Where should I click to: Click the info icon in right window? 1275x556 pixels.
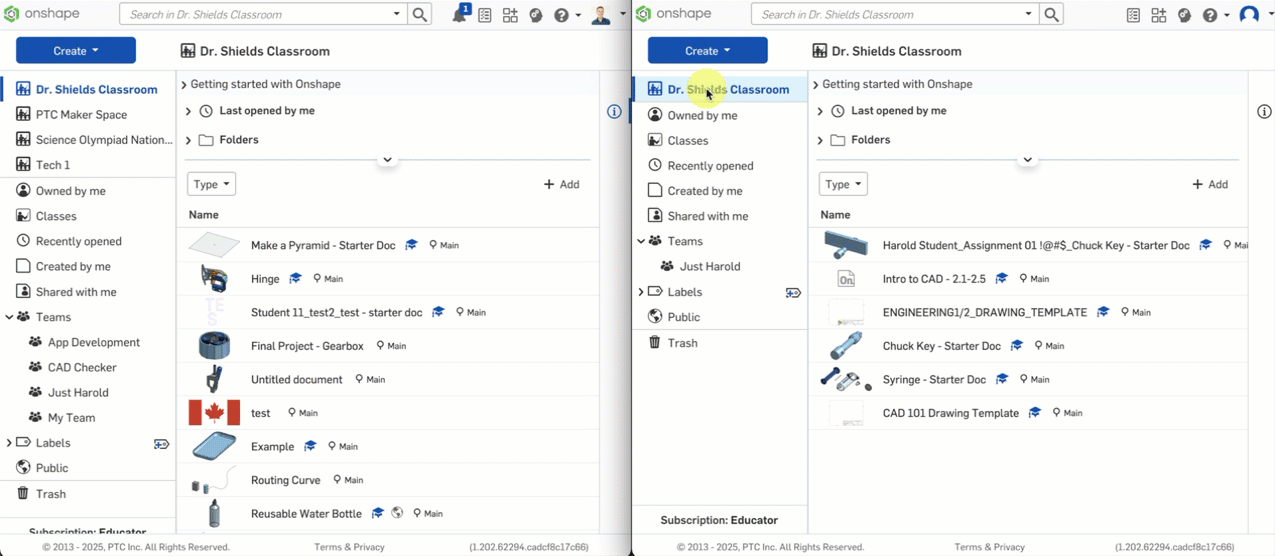[1264, 111]
